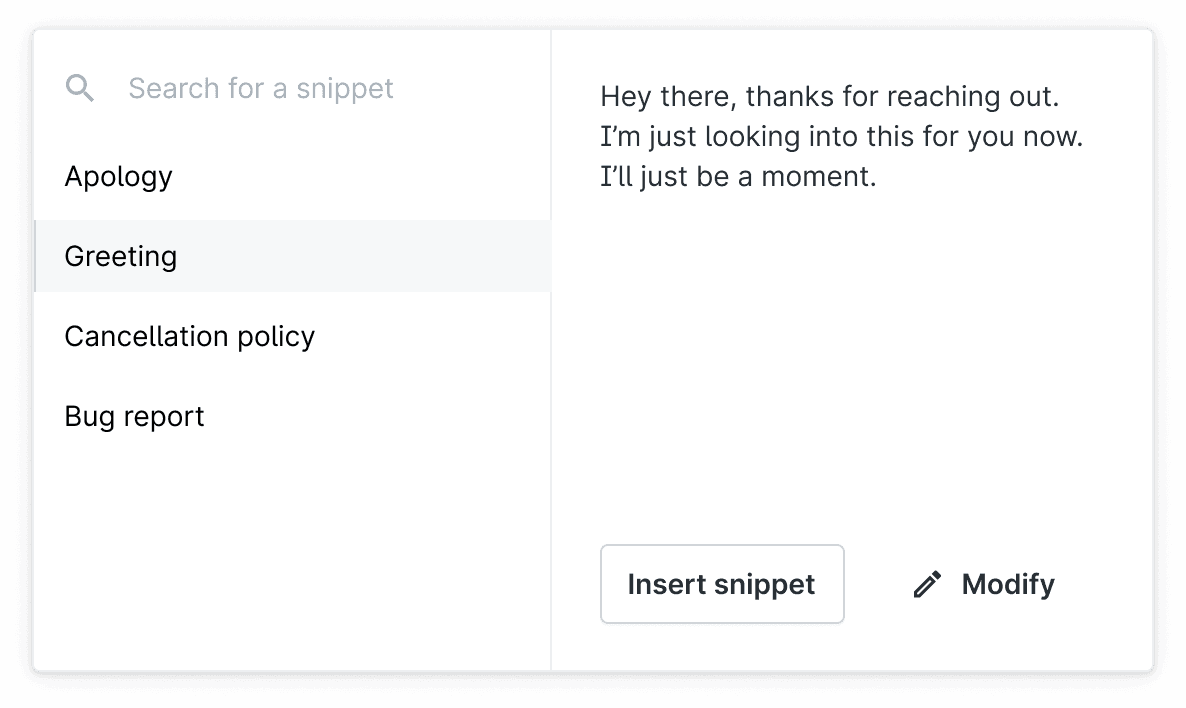Click the selected-row indicator bar beside Greeting
The height and width of the screenshot is (708, 1186).
coord(35,256)
